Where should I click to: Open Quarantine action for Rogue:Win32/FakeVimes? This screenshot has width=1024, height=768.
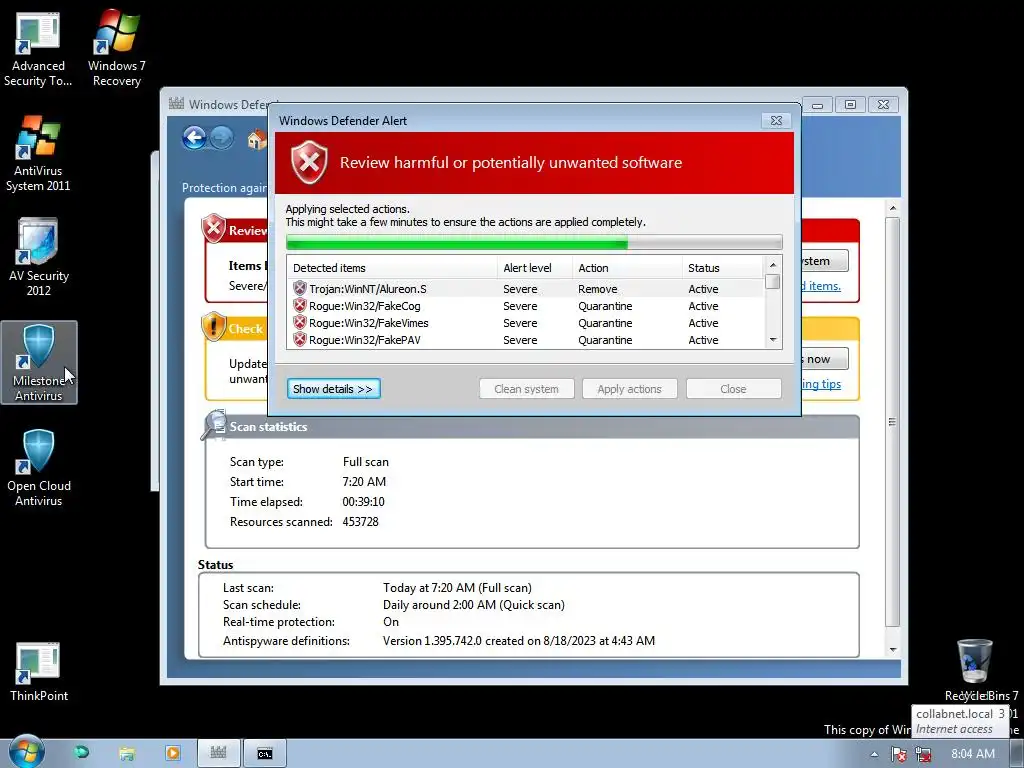tap(605, 323)
